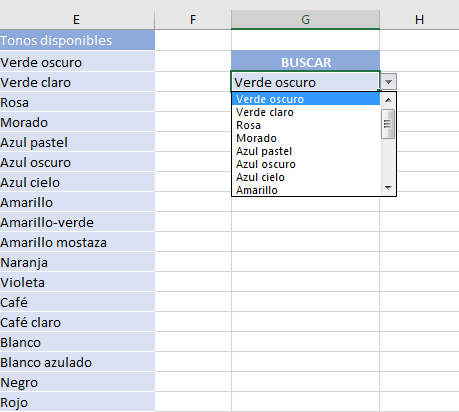Select the Rosa cell in column E
459x412 pixels.
(x=77, y=101)
